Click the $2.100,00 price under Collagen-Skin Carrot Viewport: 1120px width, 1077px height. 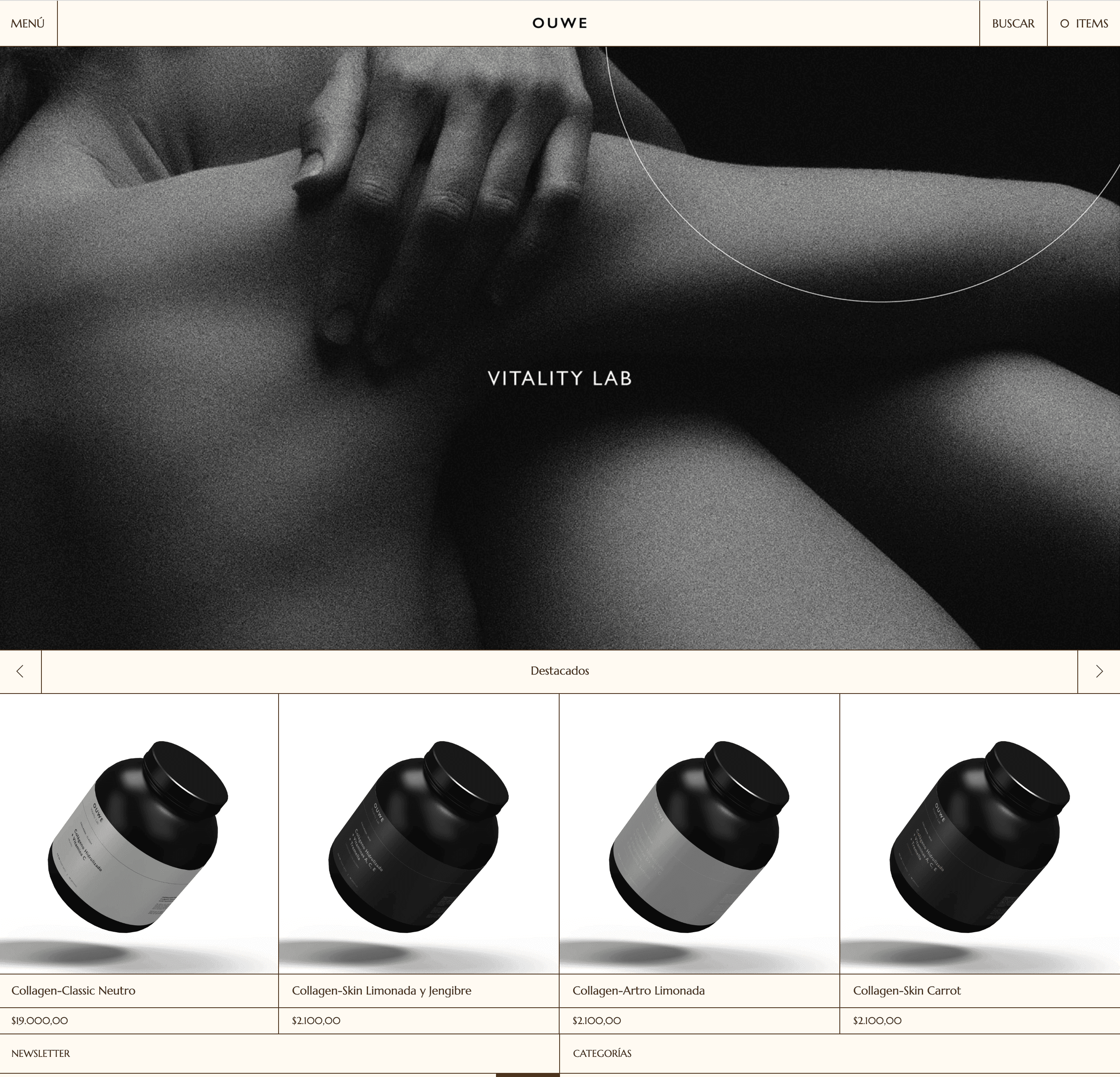tap(877, 1020)
